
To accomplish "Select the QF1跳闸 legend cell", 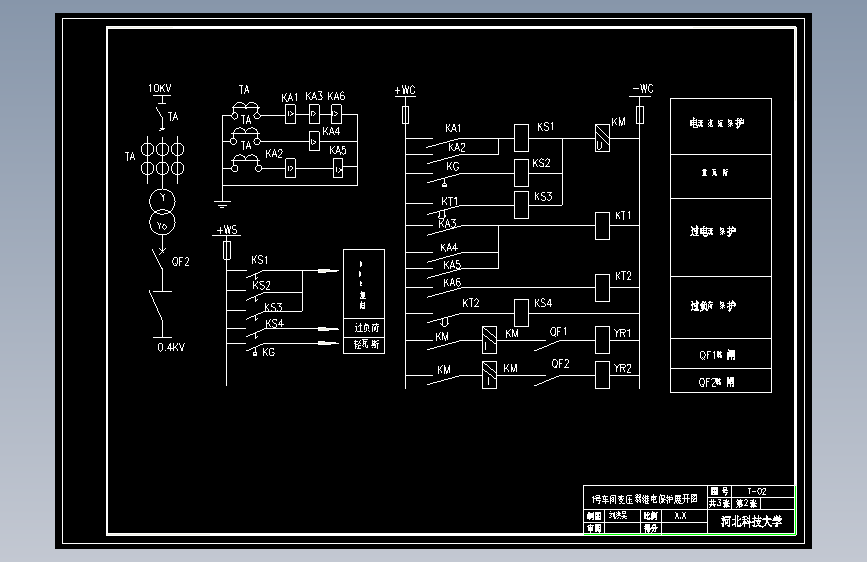I will pyautogui.click(x=721, y=353).
